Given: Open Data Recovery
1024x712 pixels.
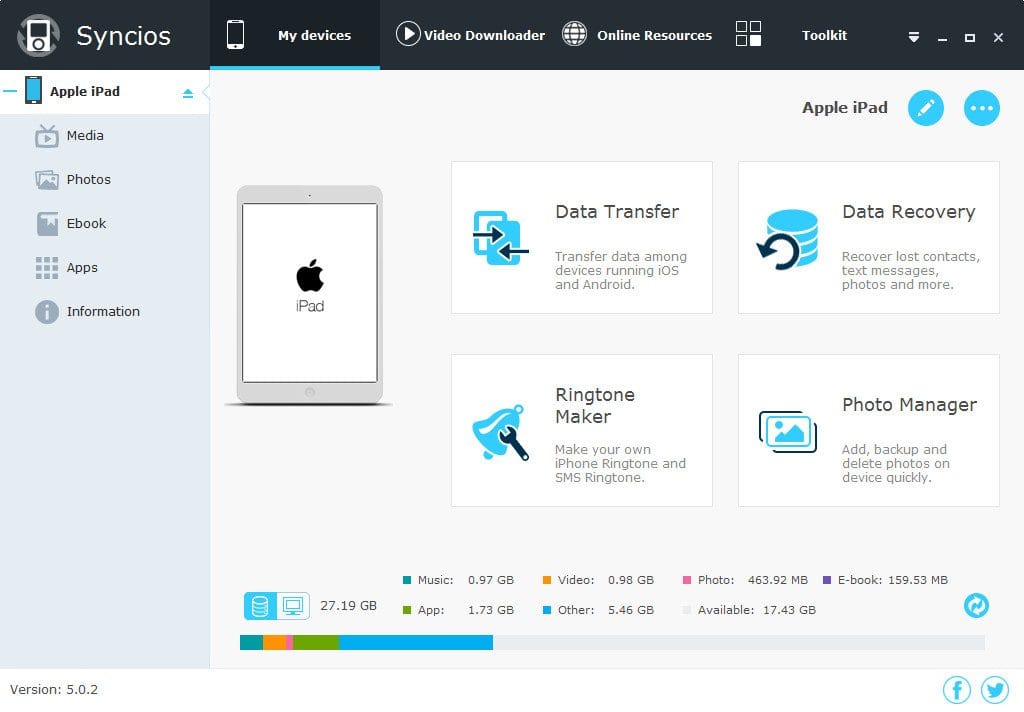Looking at the screenshot, I should pos(867,237).
